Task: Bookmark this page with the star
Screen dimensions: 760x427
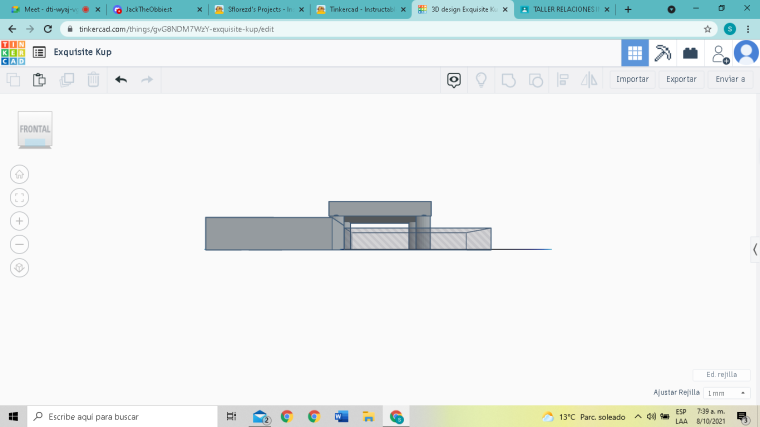Action: pyautogui.click(x=708, y=29)
